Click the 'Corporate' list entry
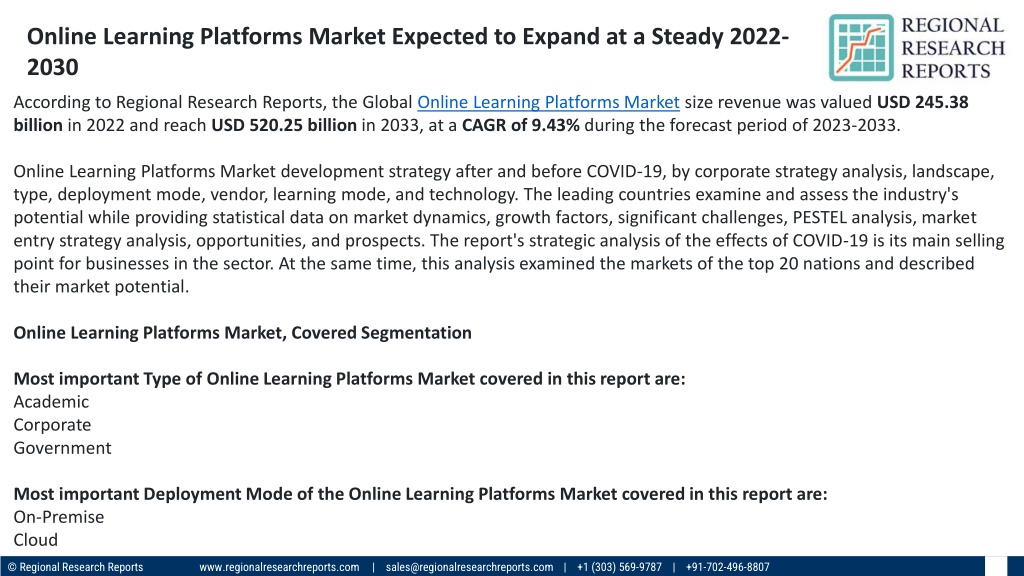The image size is (1024, 576). (52, 425)
